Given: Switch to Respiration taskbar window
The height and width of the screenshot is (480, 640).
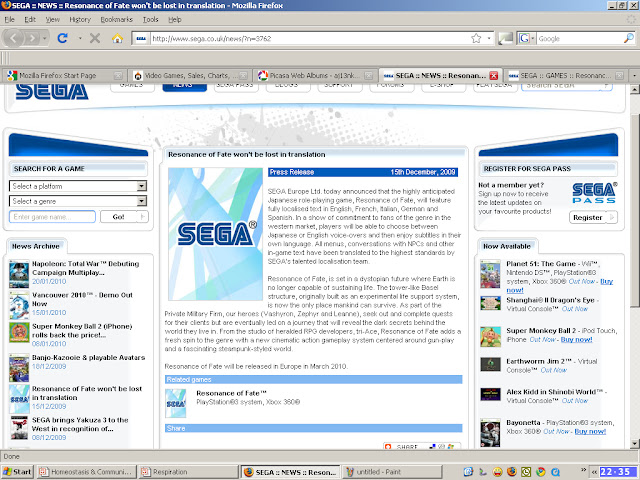Looking at the screenshot, I should coord(188,472).
